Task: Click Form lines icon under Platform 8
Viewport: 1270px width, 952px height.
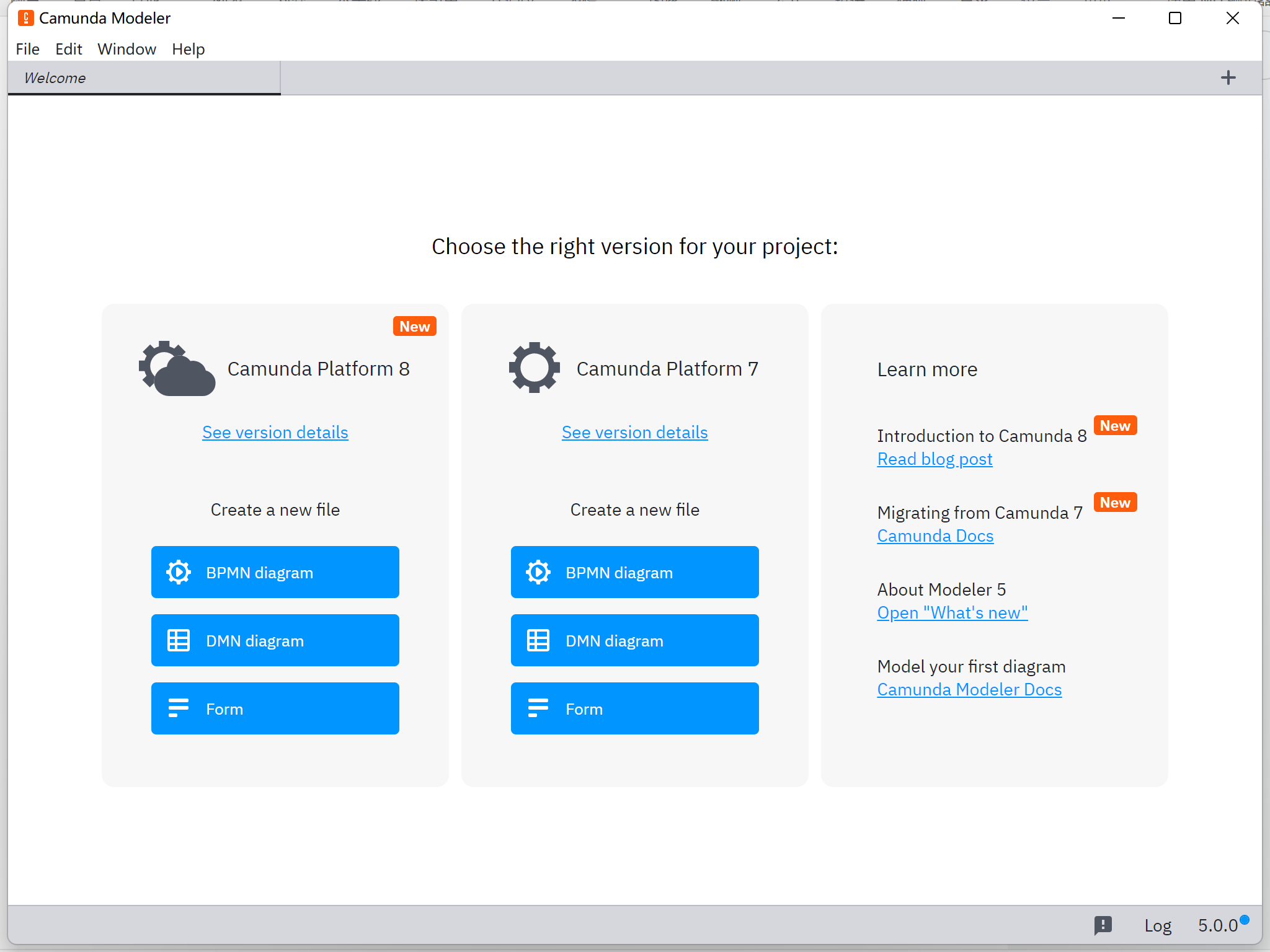Action: click(179, 708)
